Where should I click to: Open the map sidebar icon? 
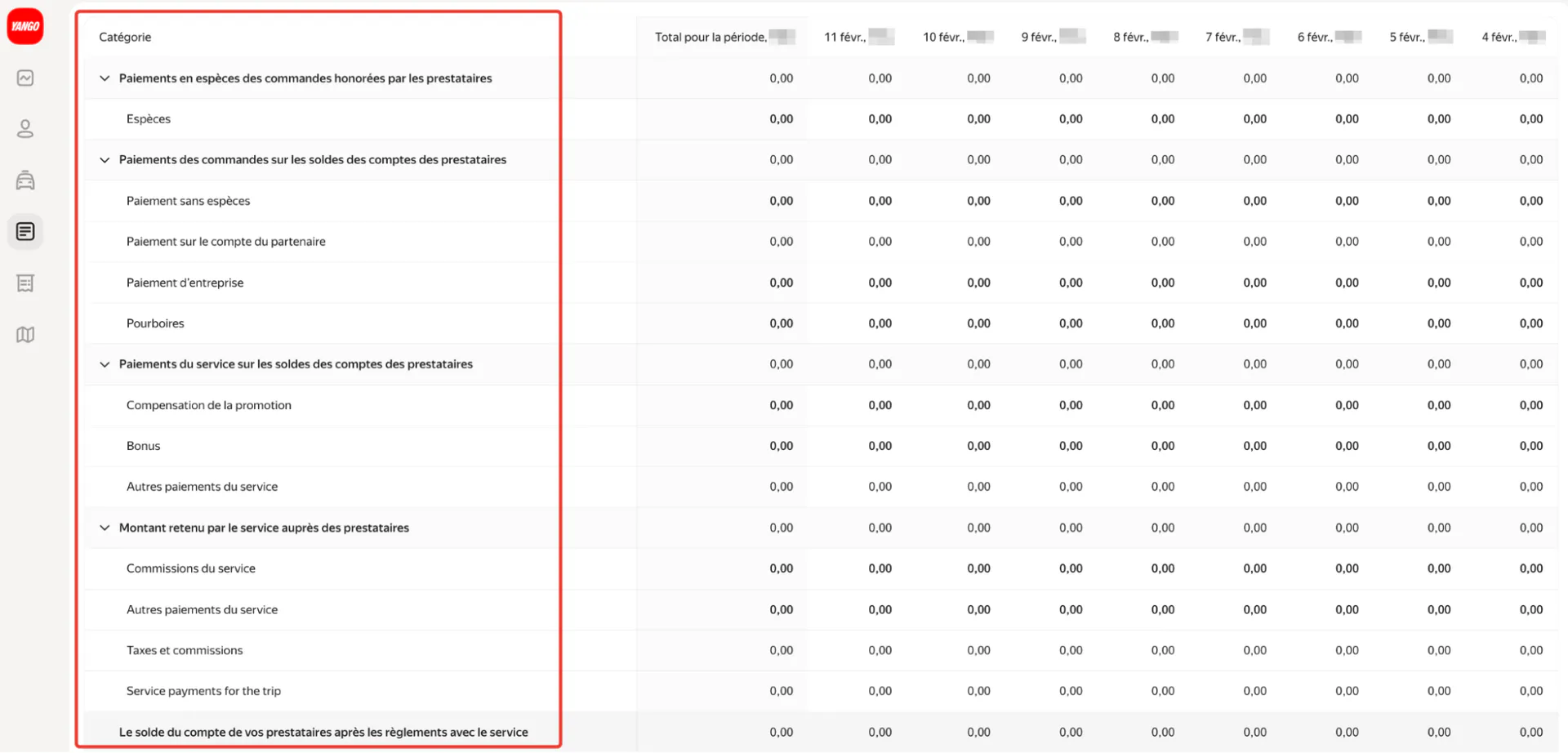(x=25, y=335)
